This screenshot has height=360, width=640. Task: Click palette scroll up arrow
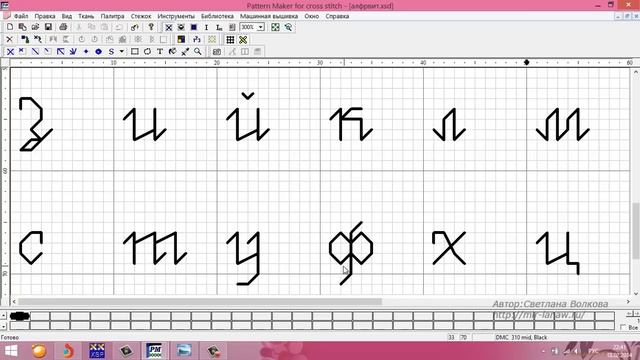(3, 316)
